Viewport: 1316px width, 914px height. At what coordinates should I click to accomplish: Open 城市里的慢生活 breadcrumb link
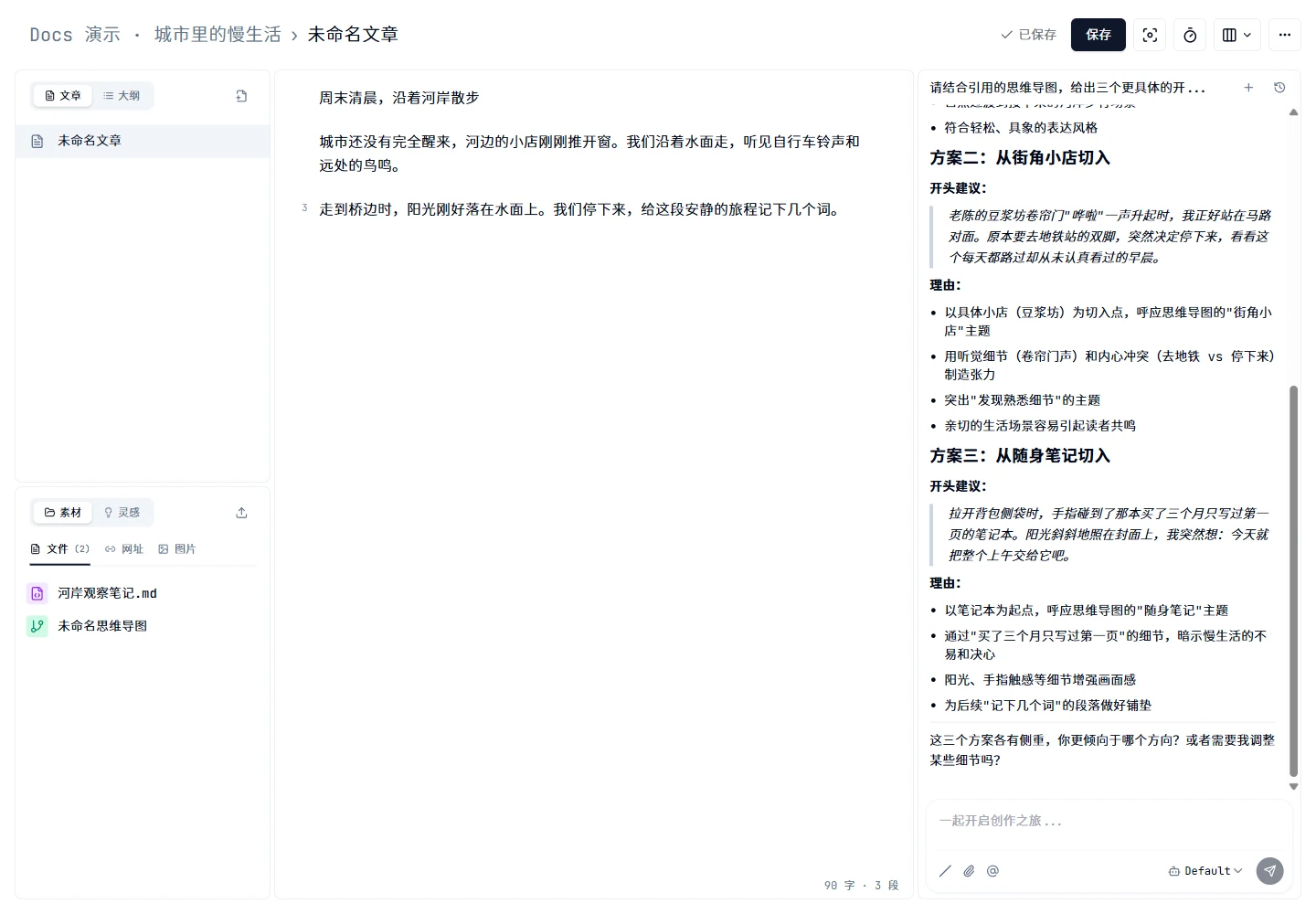tap(218, 35)
